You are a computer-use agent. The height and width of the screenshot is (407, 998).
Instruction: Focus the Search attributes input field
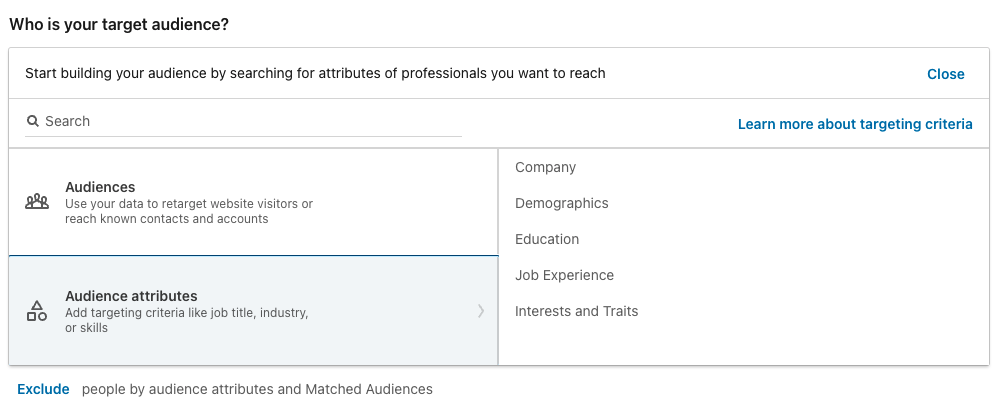click(x=250, y=121)
